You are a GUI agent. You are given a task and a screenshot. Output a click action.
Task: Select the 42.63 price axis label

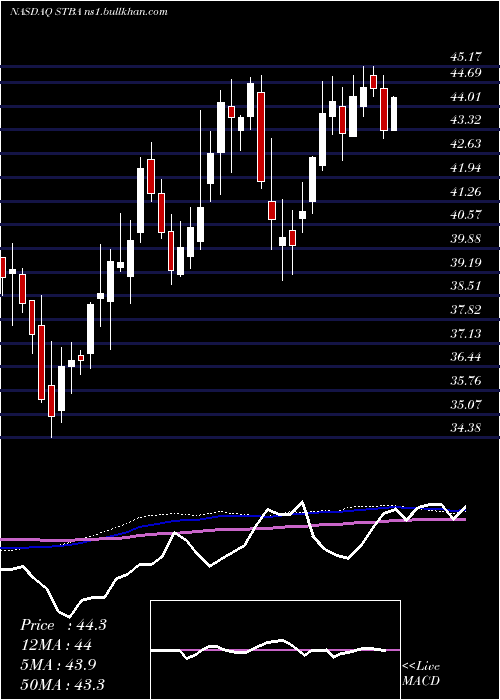click(465, 144)
